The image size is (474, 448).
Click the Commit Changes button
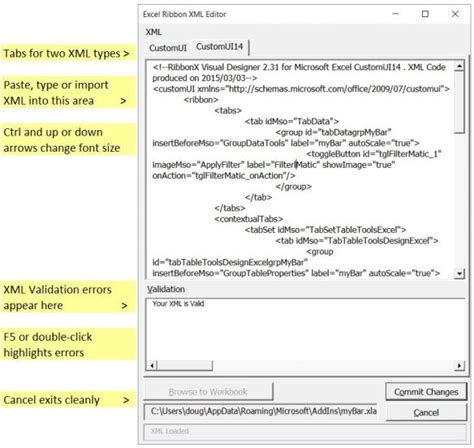click(x=426, y=392)
